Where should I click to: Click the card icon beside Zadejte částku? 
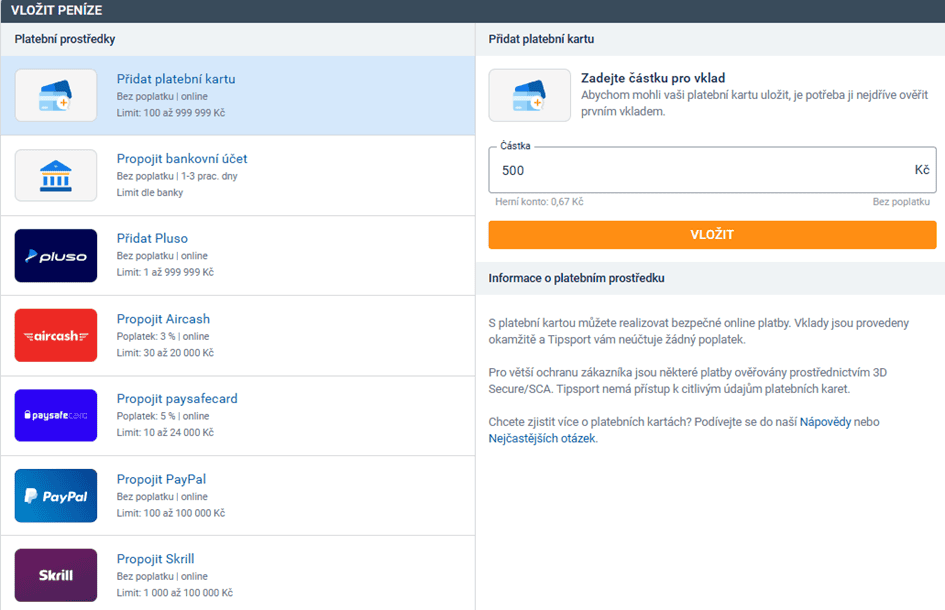[x=530, y=95]
